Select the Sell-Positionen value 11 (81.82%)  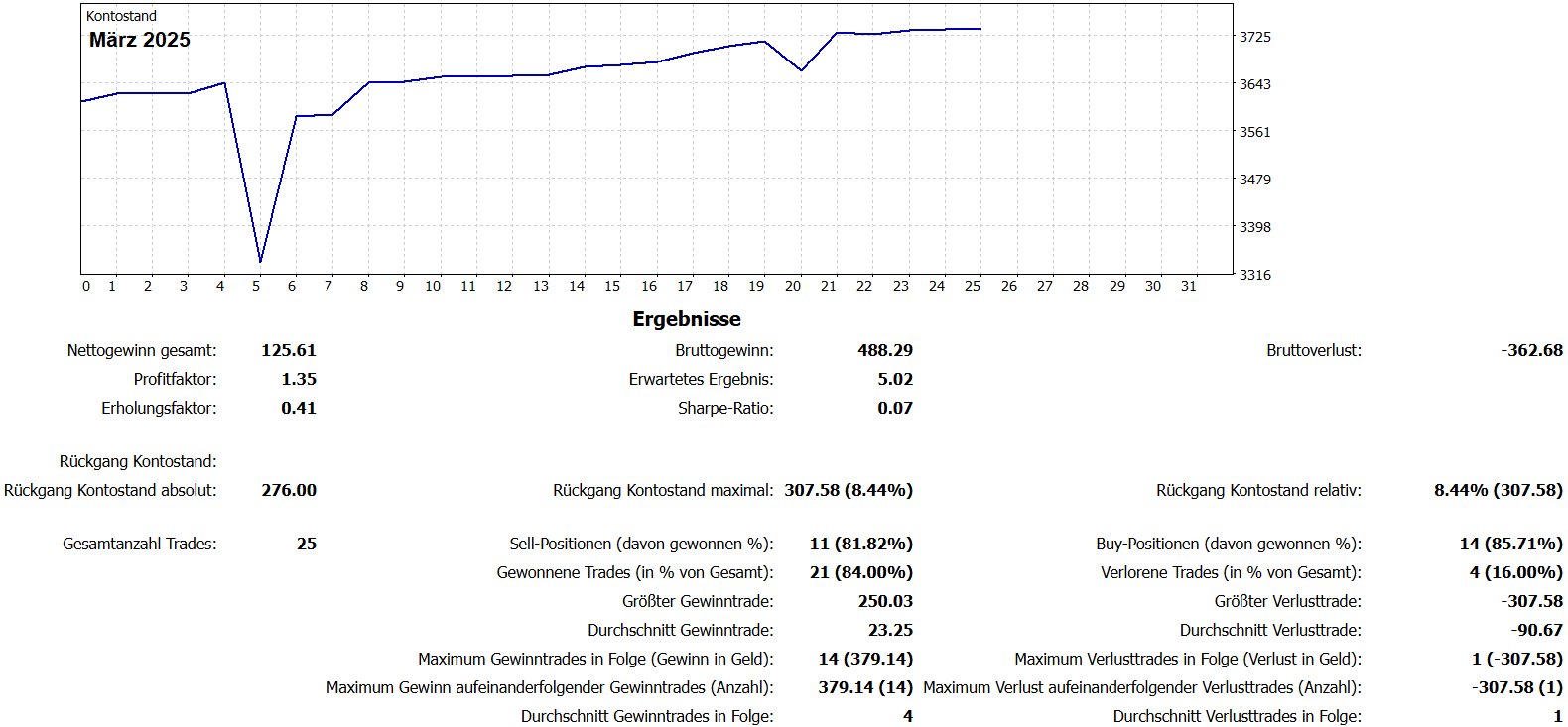point(861,544)
